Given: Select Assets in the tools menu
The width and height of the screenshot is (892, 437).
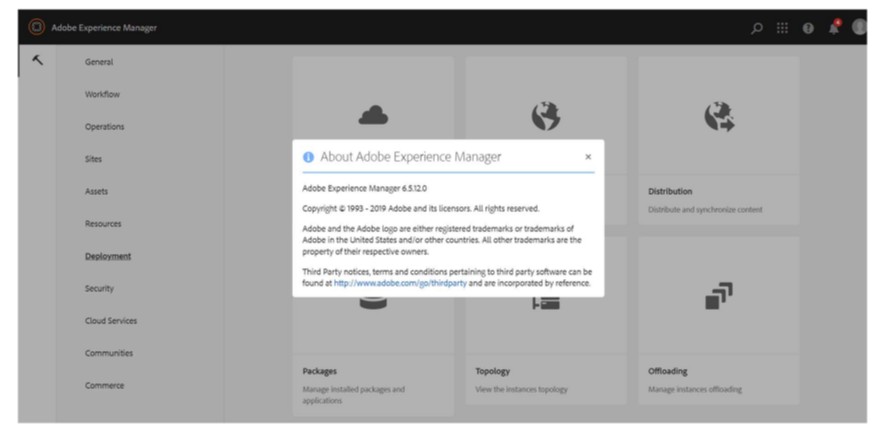Looking at the screenshot, I should [x=96, y=192].
